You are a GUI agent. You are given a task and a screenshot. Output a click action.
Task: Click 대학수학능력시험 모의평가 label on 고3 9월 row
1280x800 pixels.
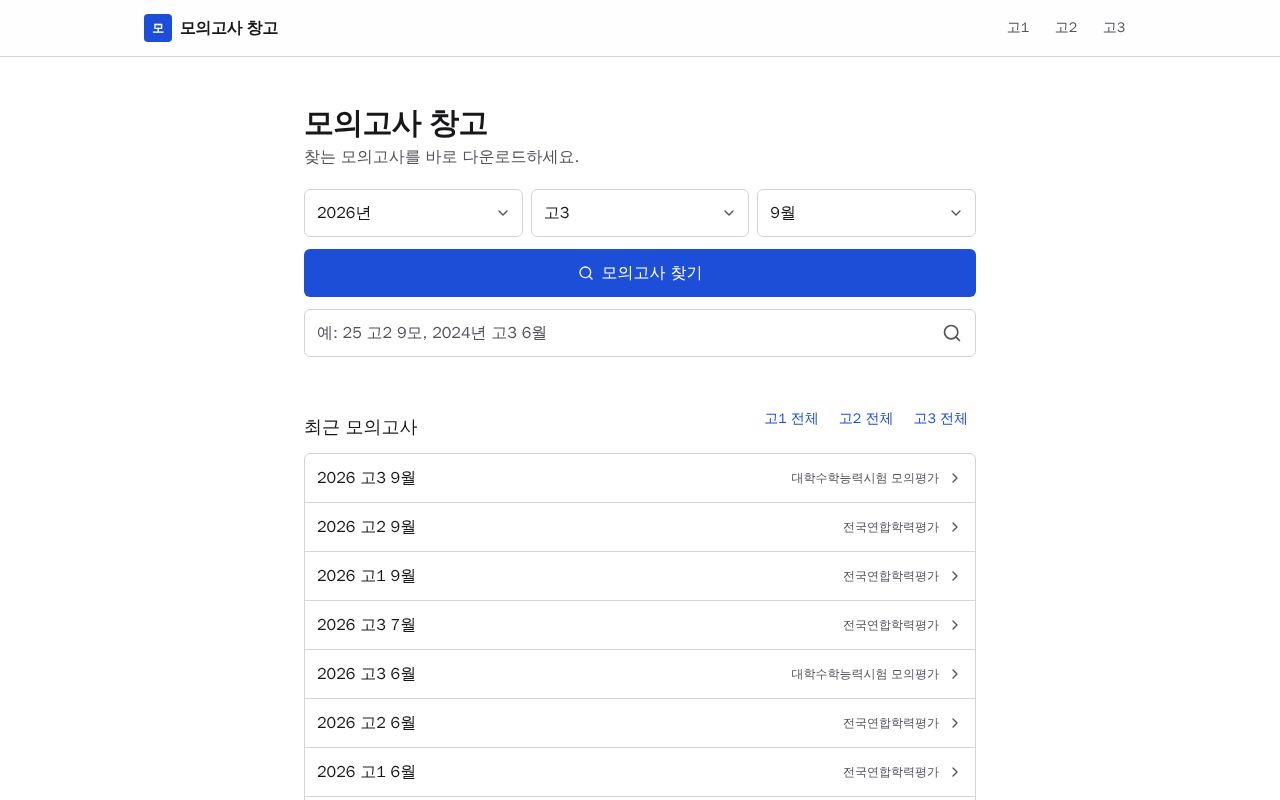point(865,478)
